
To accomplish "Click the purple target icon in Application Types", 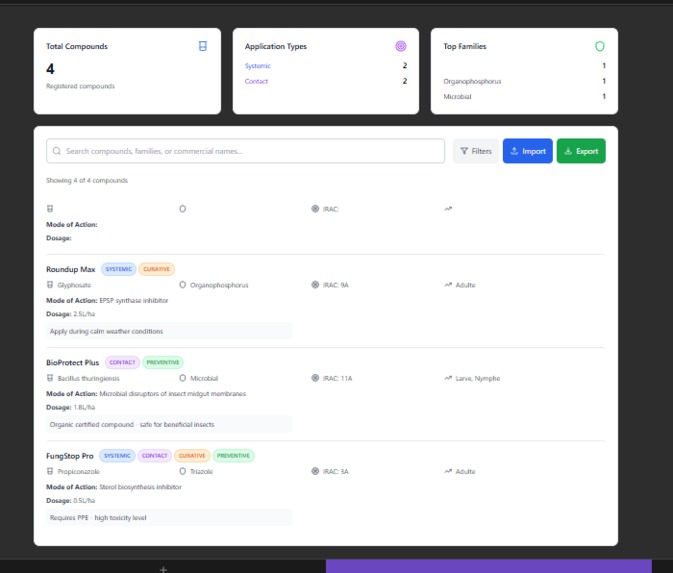I will [x=400, y=46].
